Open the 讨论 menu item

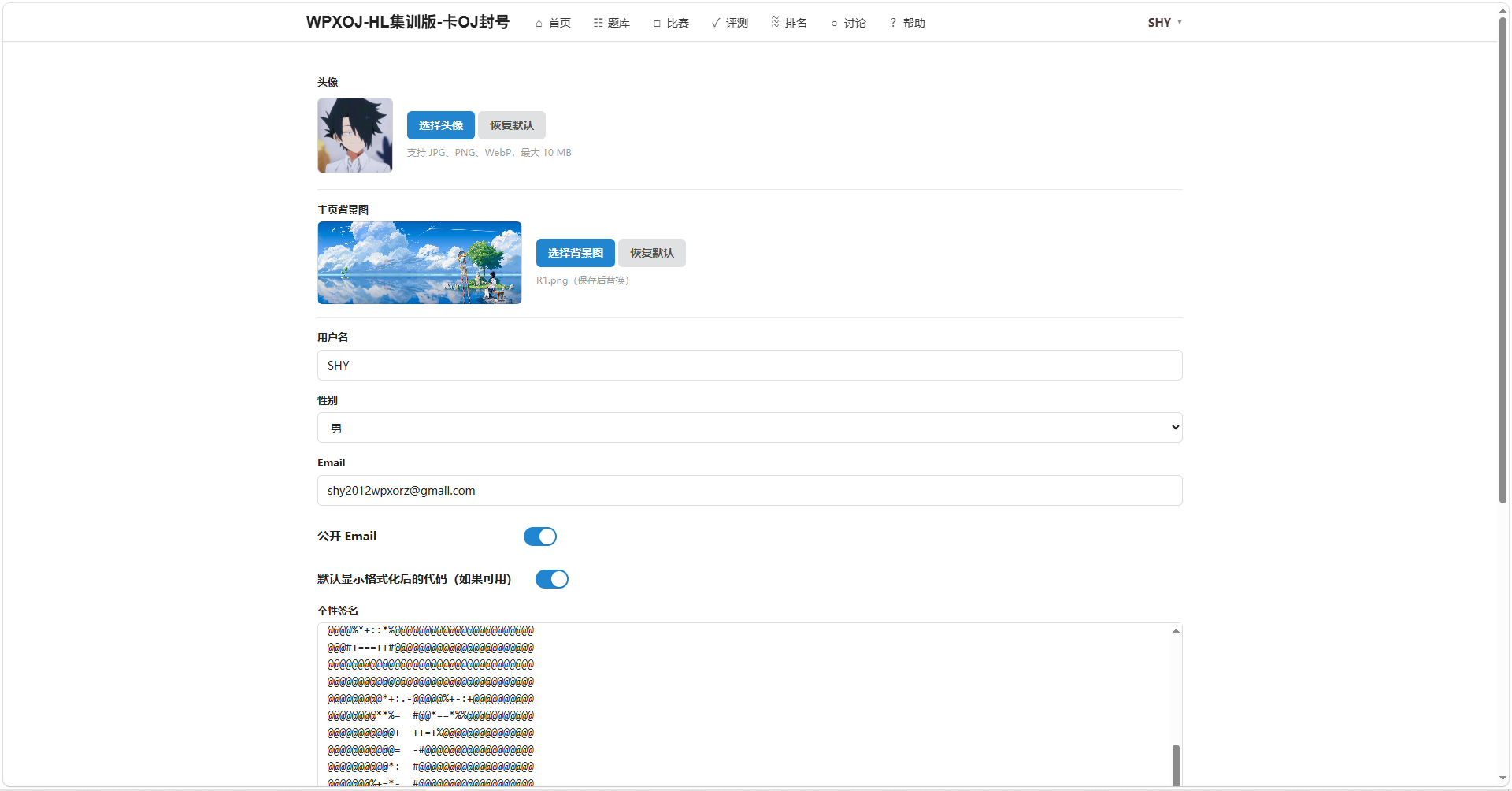[x=848, y=23]
